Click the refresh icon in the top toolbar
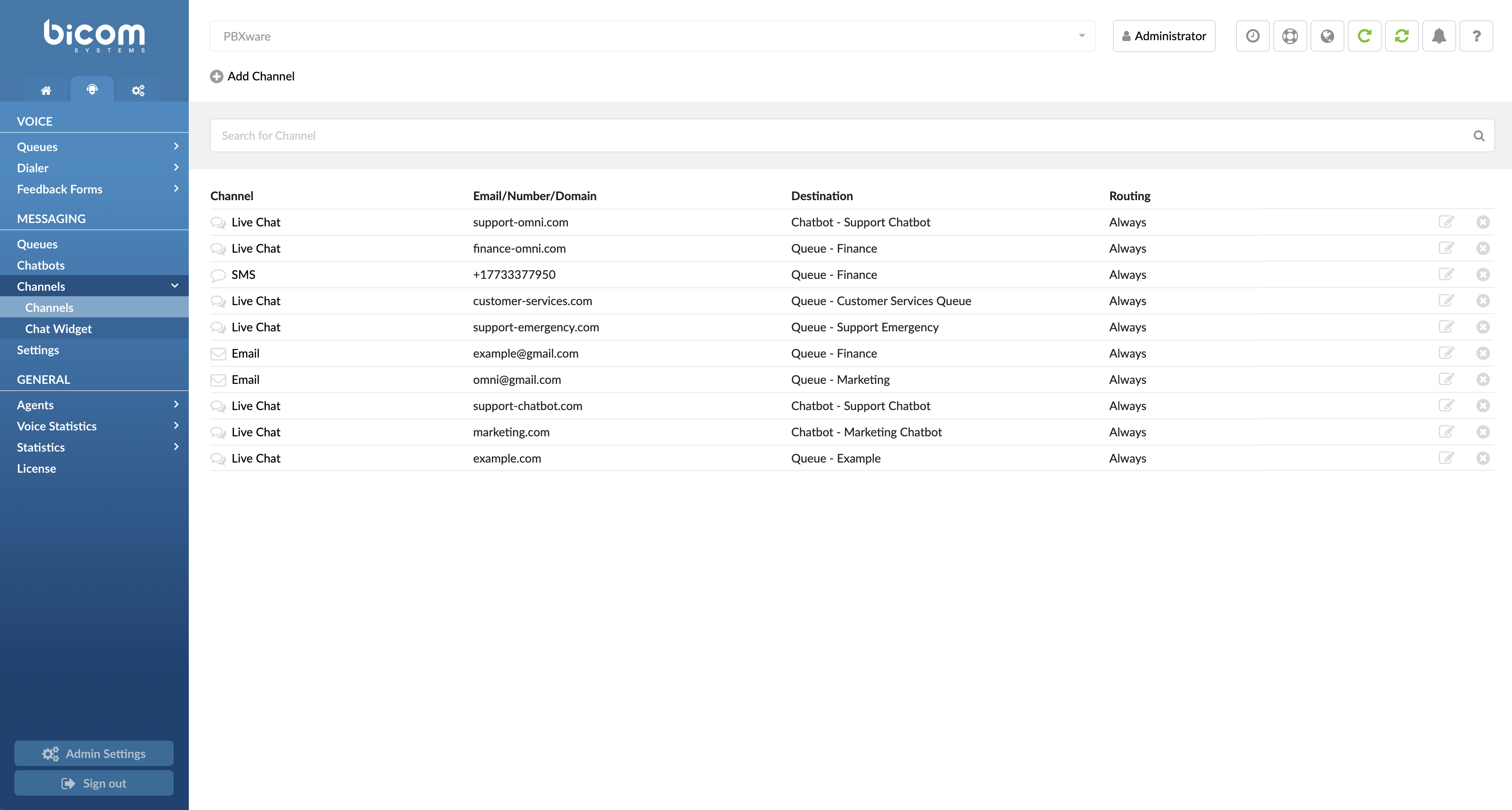 (1365, 36)
